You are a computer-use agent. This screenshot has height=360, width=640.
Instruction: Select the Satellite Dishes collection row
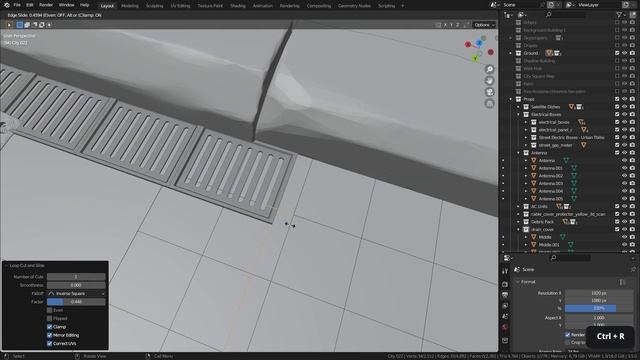545,107
